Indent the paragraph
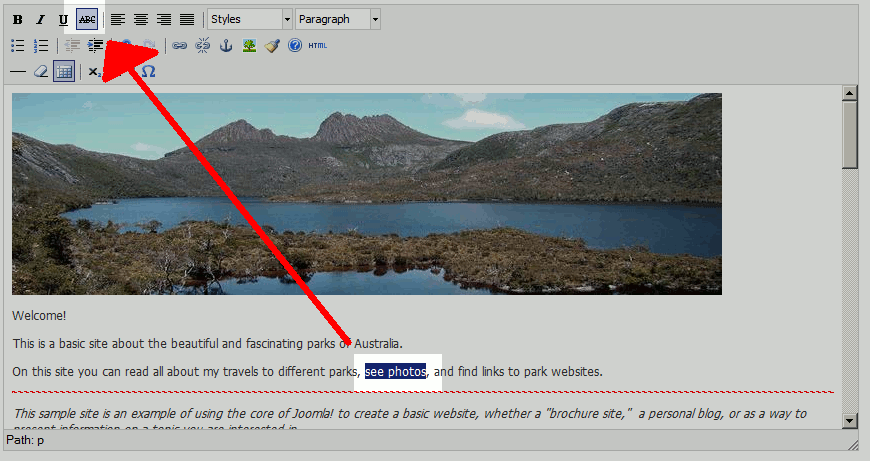The height and width of the screenshot is (461, 870). 95,45
